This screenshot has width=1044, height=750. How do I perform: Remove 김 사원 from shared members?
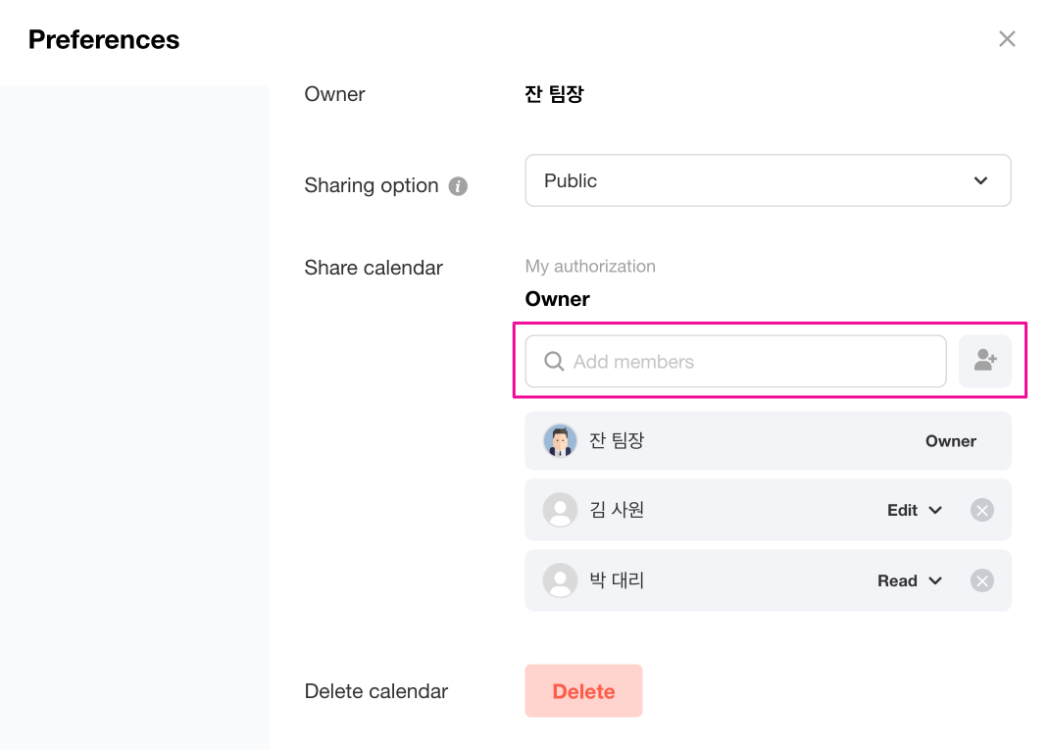click(x=982, y=510)
